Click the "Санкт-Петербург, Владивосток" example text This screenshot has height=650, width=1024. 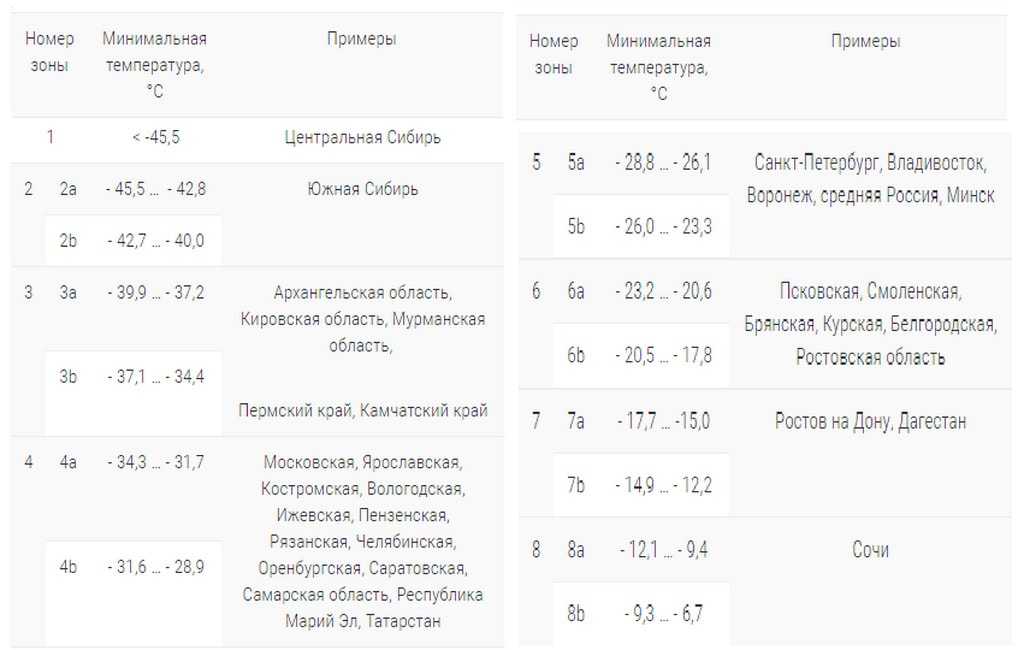click(870, 163)
